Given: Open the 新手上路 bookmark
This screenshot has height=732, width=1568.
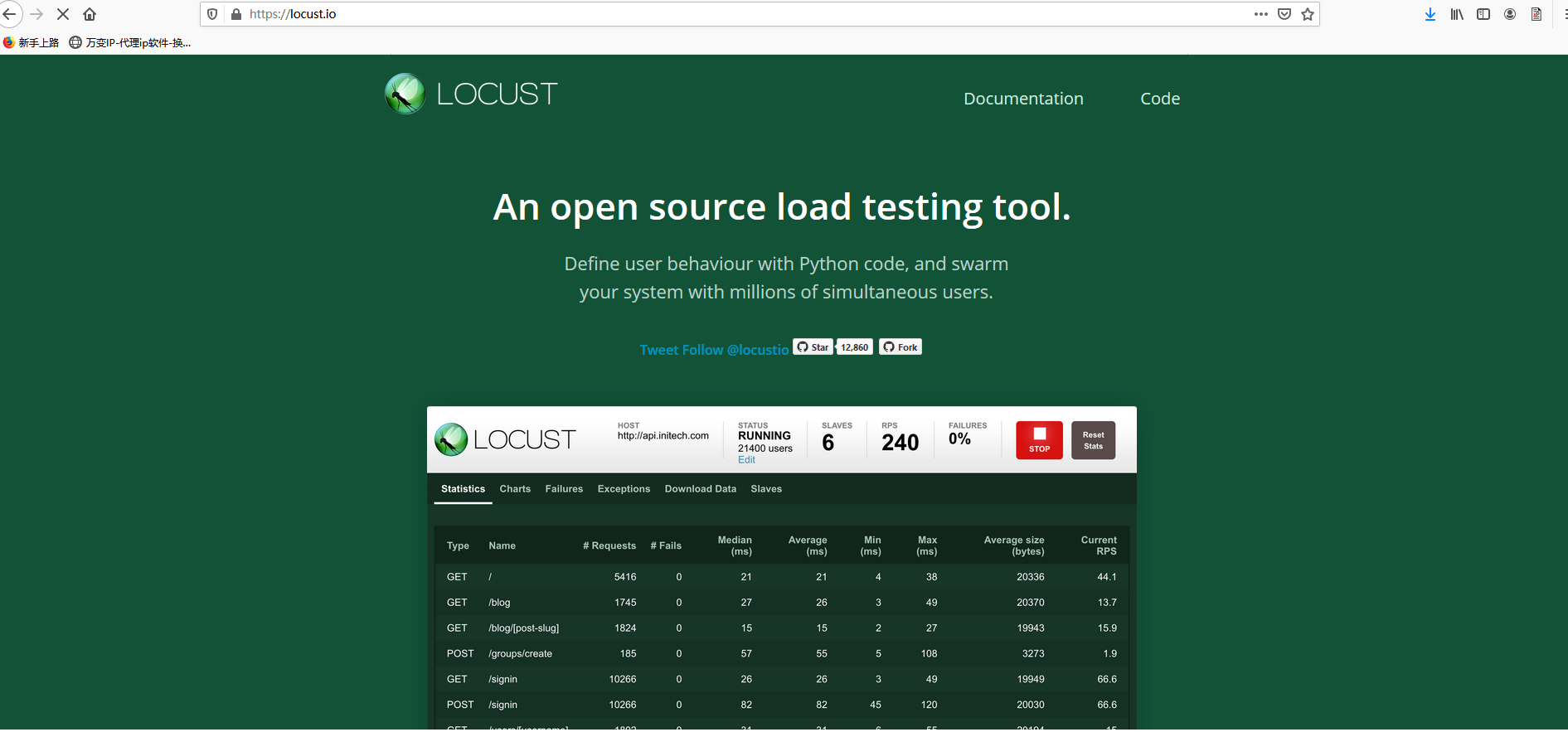Looking at the screenshot, I should pyautogui.click(x=31, y=42).
